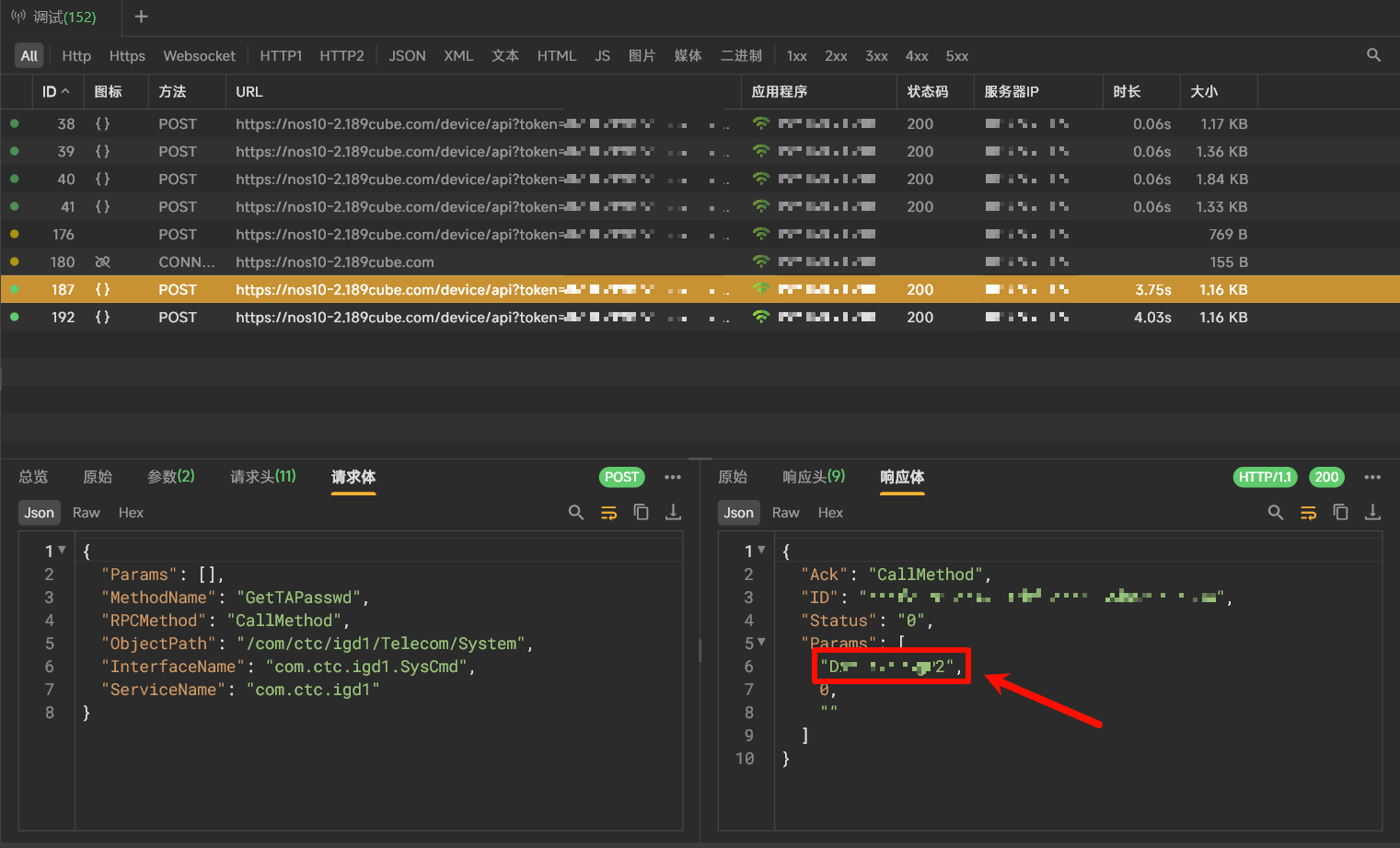Switch request body to Hex view
This screenshot has width=1400, height=848.
(x=131, y=513)
